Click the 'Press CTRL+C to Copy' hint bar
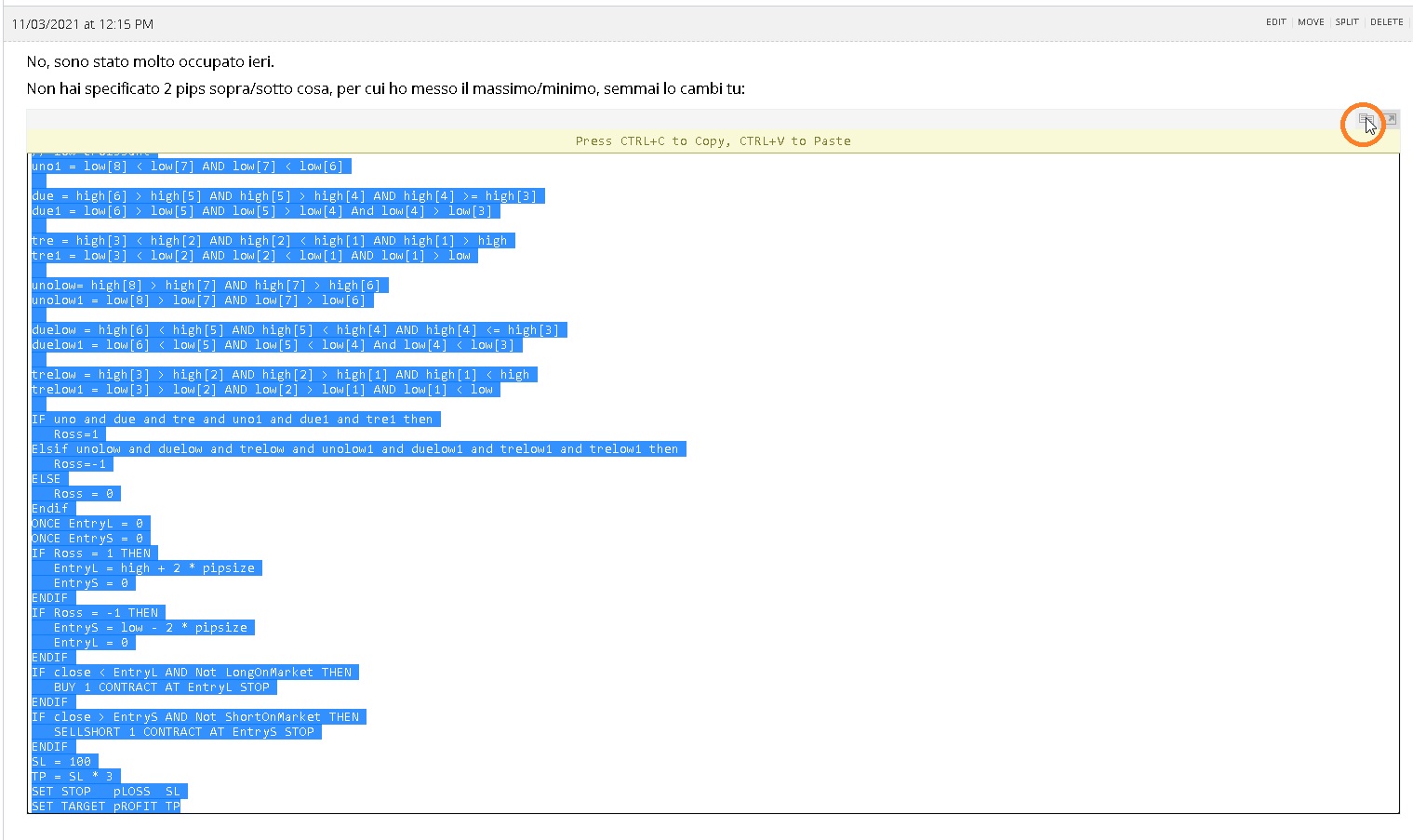Screen dimensions: 1413x840 point(713,141)
